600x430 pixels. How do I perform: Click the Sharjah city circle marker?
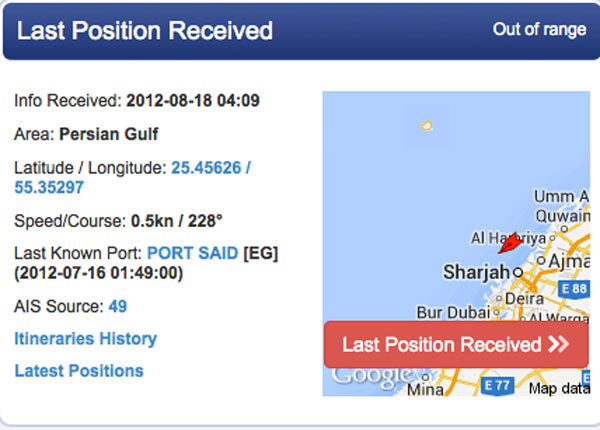point(518,272)
